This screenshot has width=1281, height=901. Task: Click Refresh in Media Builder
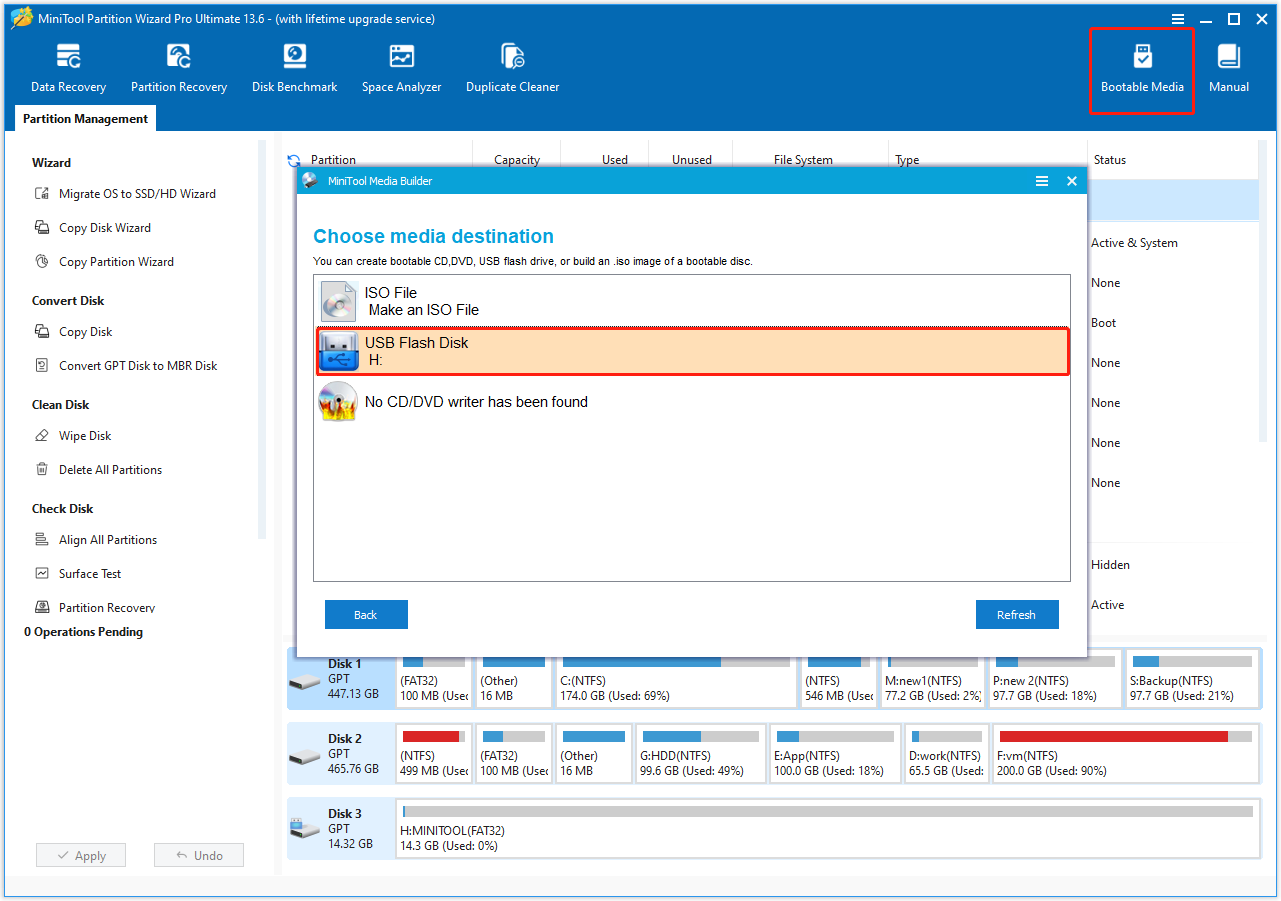coord(1017,615)
